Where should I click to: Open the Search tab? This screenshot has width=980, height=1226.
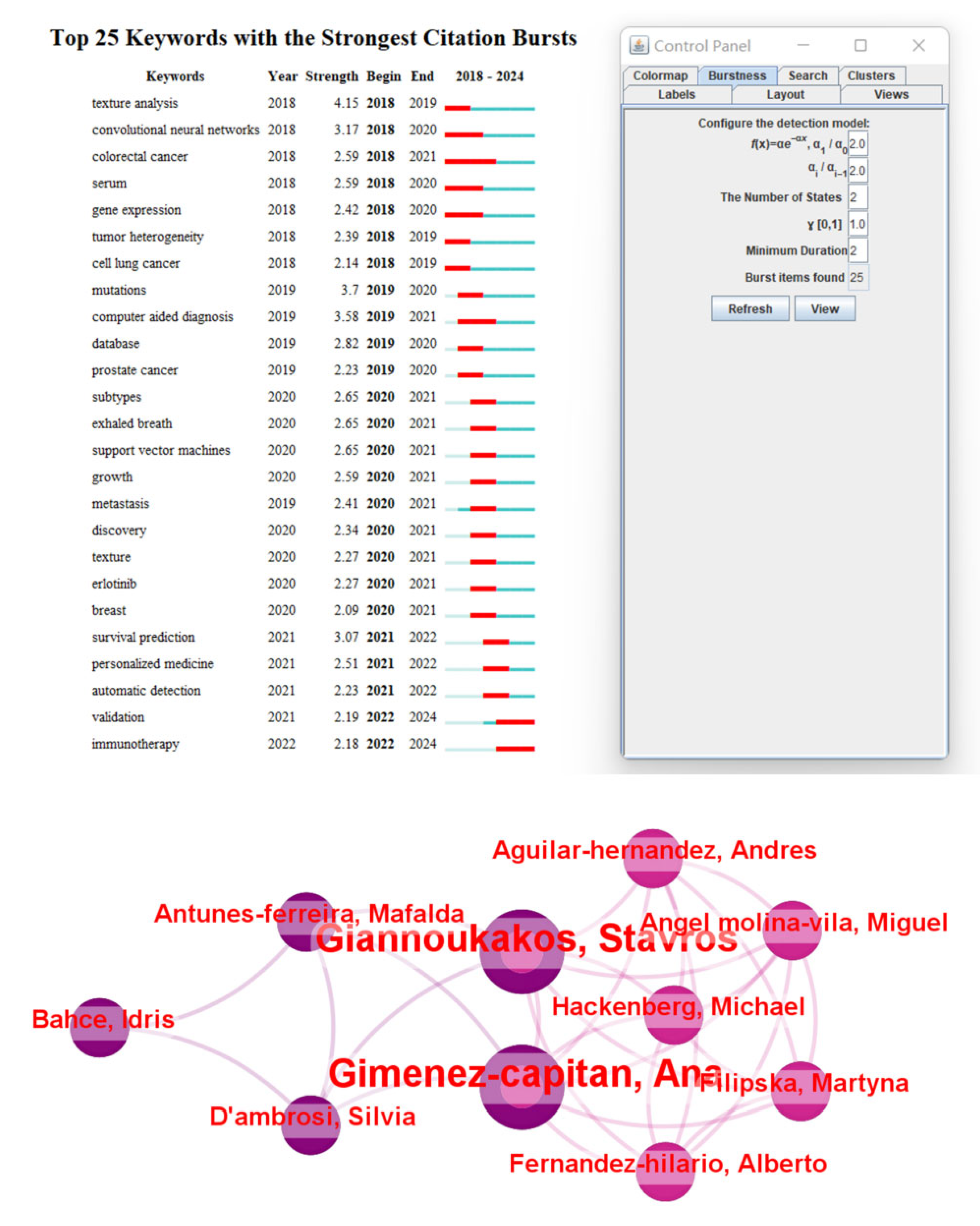tap(807, 76)
